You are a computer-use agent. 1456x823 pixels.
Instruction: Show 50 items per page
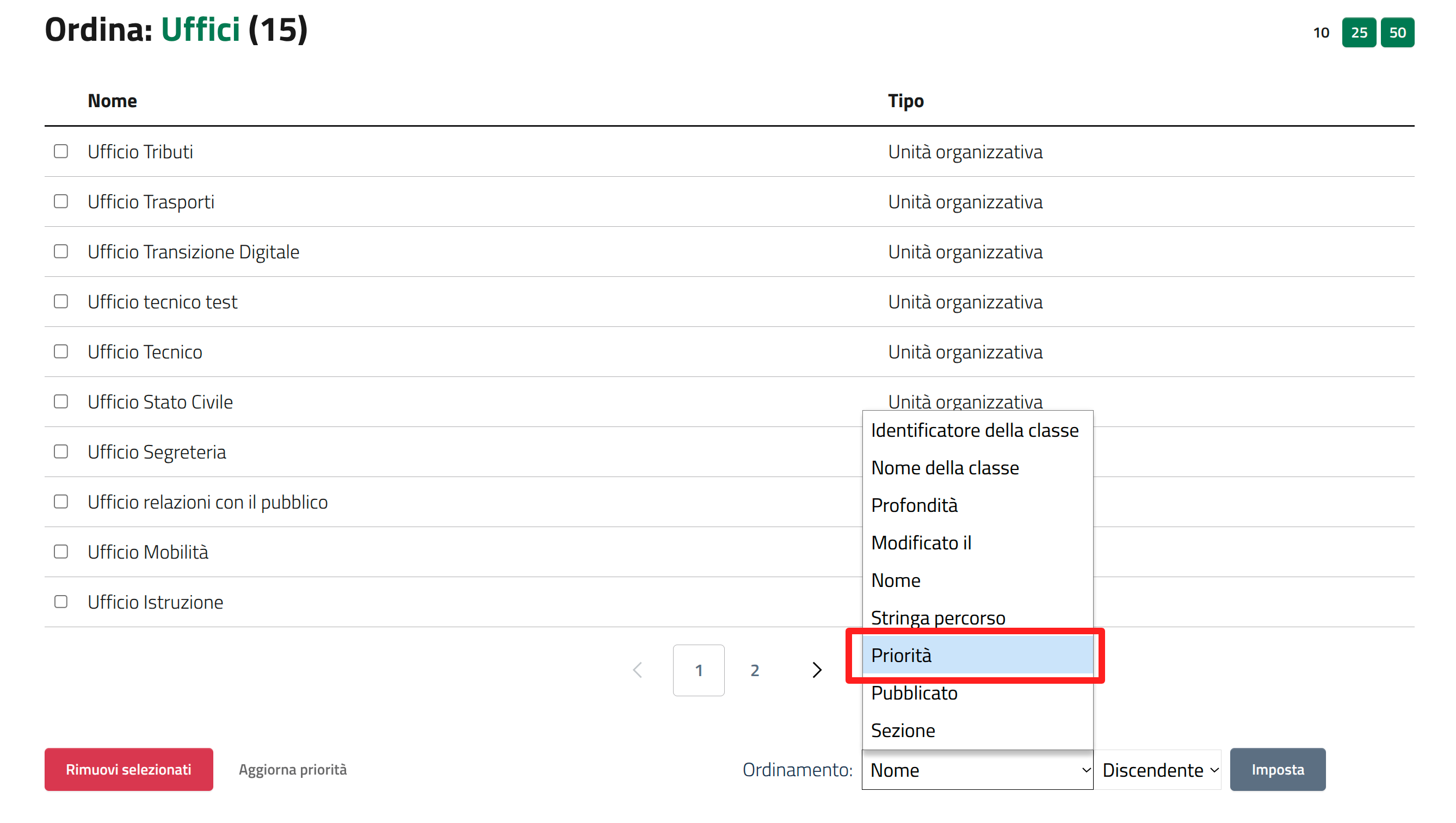point(1397,33)
